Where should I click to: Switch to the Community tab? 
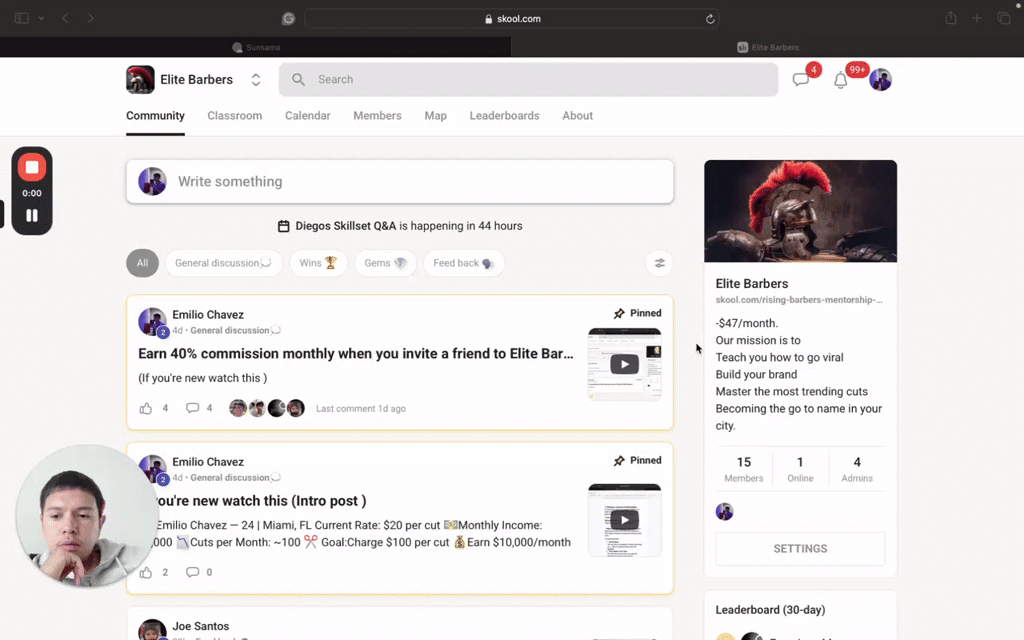pos(155,116)
